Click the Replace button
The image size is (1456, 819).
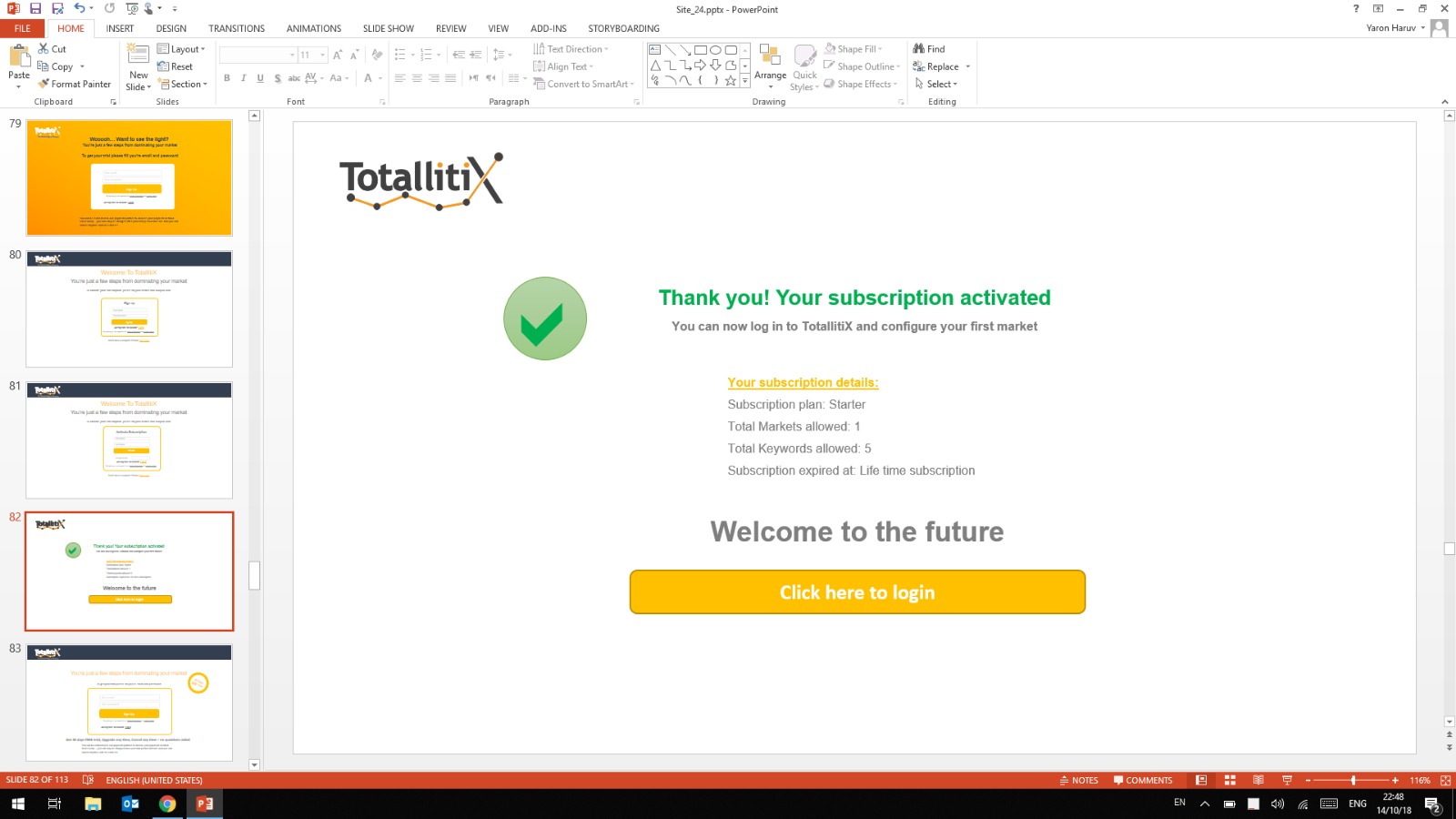(942, 66)
